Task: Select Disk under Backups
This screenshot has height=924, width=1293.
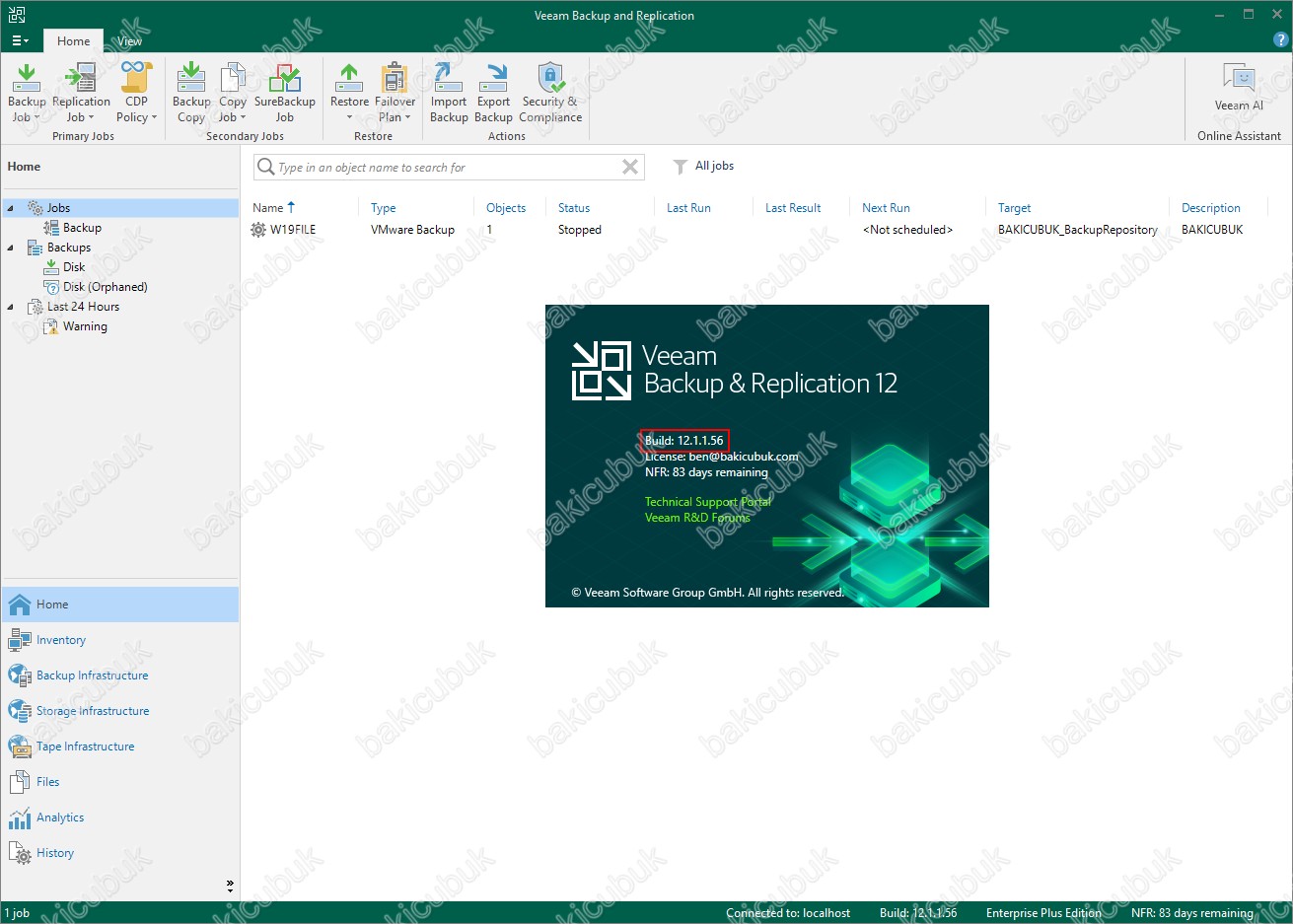Action: (x=74, y=267)
